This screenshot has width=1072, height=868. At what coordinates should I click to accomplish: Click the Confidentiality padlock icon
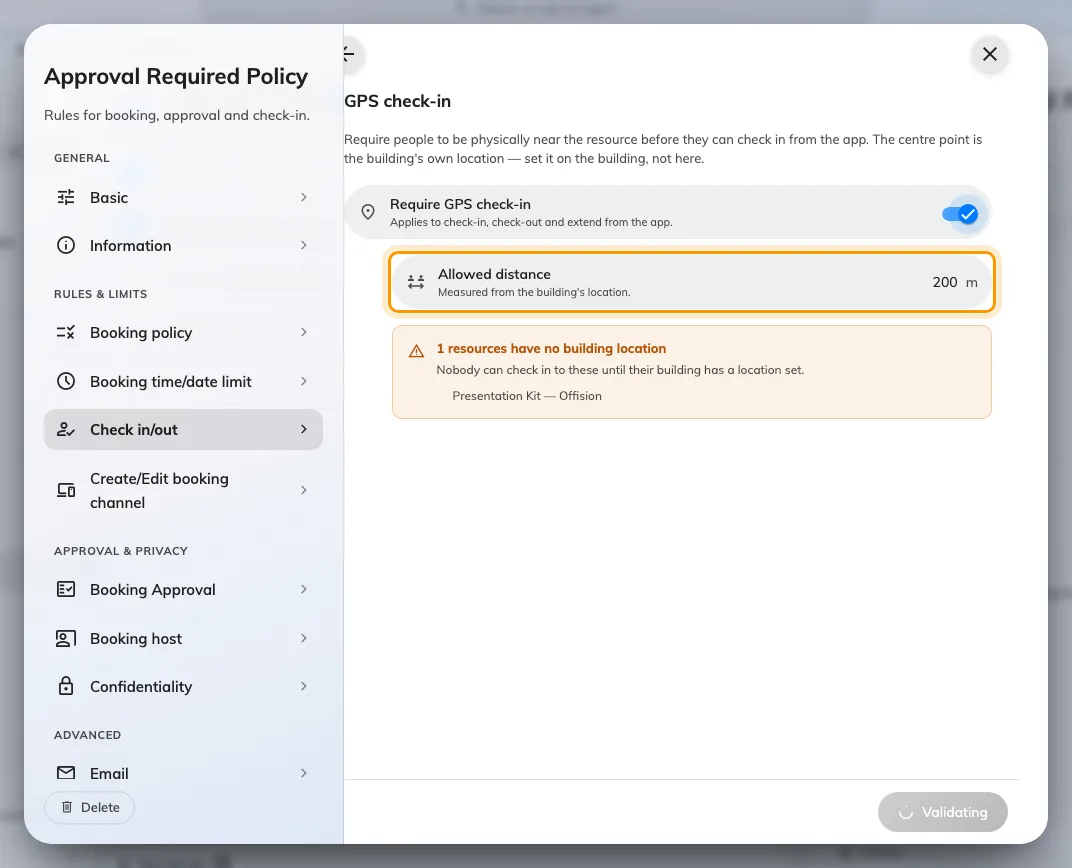point(66,686)
